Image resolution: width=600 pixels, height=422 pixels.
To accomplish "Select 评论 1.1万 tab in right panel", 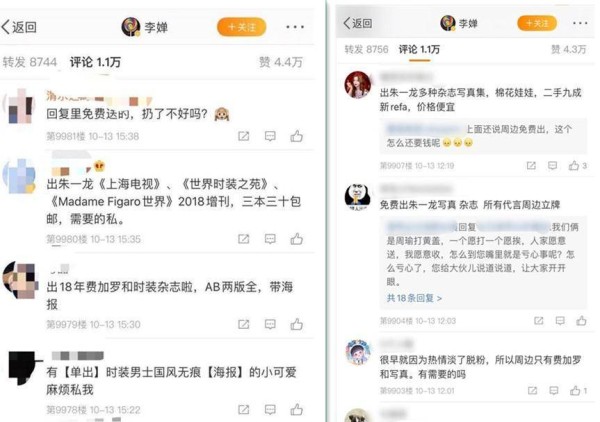I will click(x=419, y=49).
